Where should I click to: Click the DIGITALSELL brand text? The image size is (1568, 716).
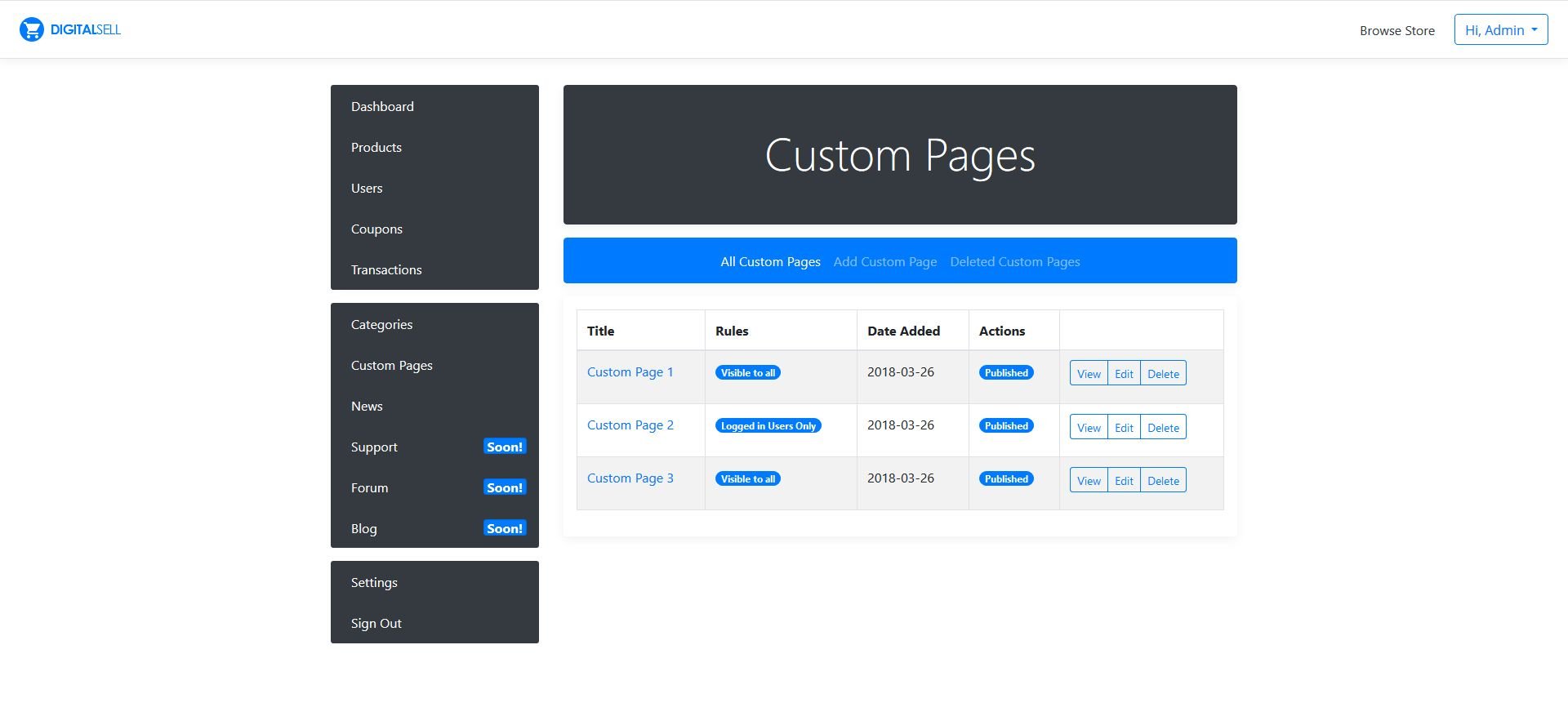(86, 29)
